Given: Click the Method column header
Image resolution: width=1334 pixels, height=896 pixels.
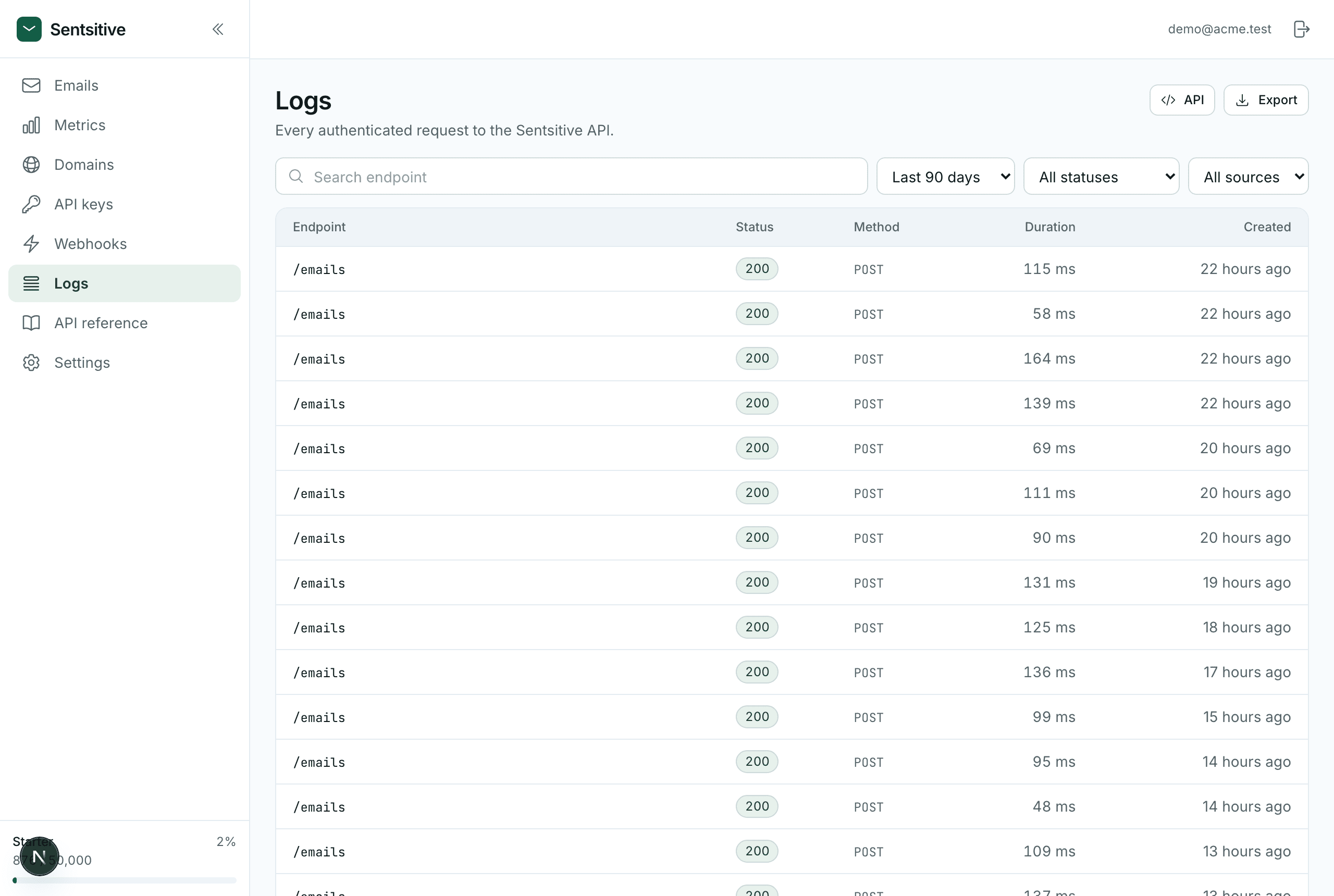Looking at the screenshot, I should click(x=876, y=227).
